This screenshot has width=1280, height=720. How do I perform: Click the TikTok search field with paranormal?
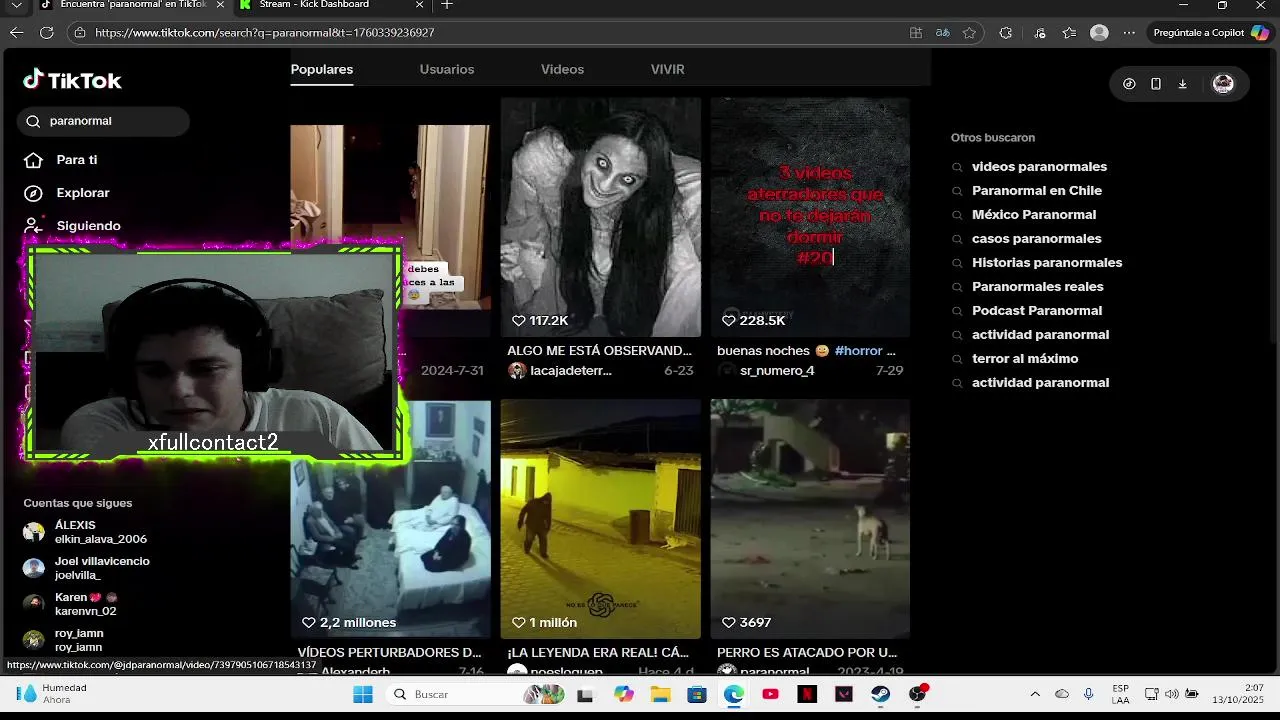[104, 121]
